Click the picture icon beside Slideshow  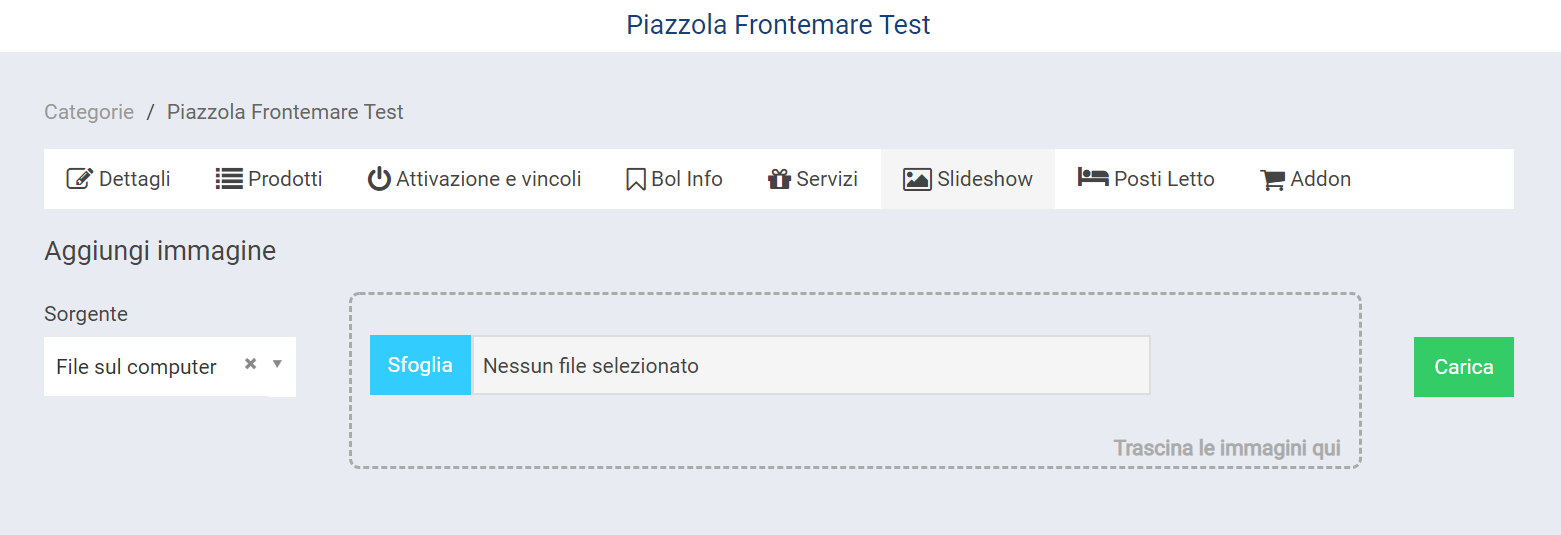tap(917, 179)
